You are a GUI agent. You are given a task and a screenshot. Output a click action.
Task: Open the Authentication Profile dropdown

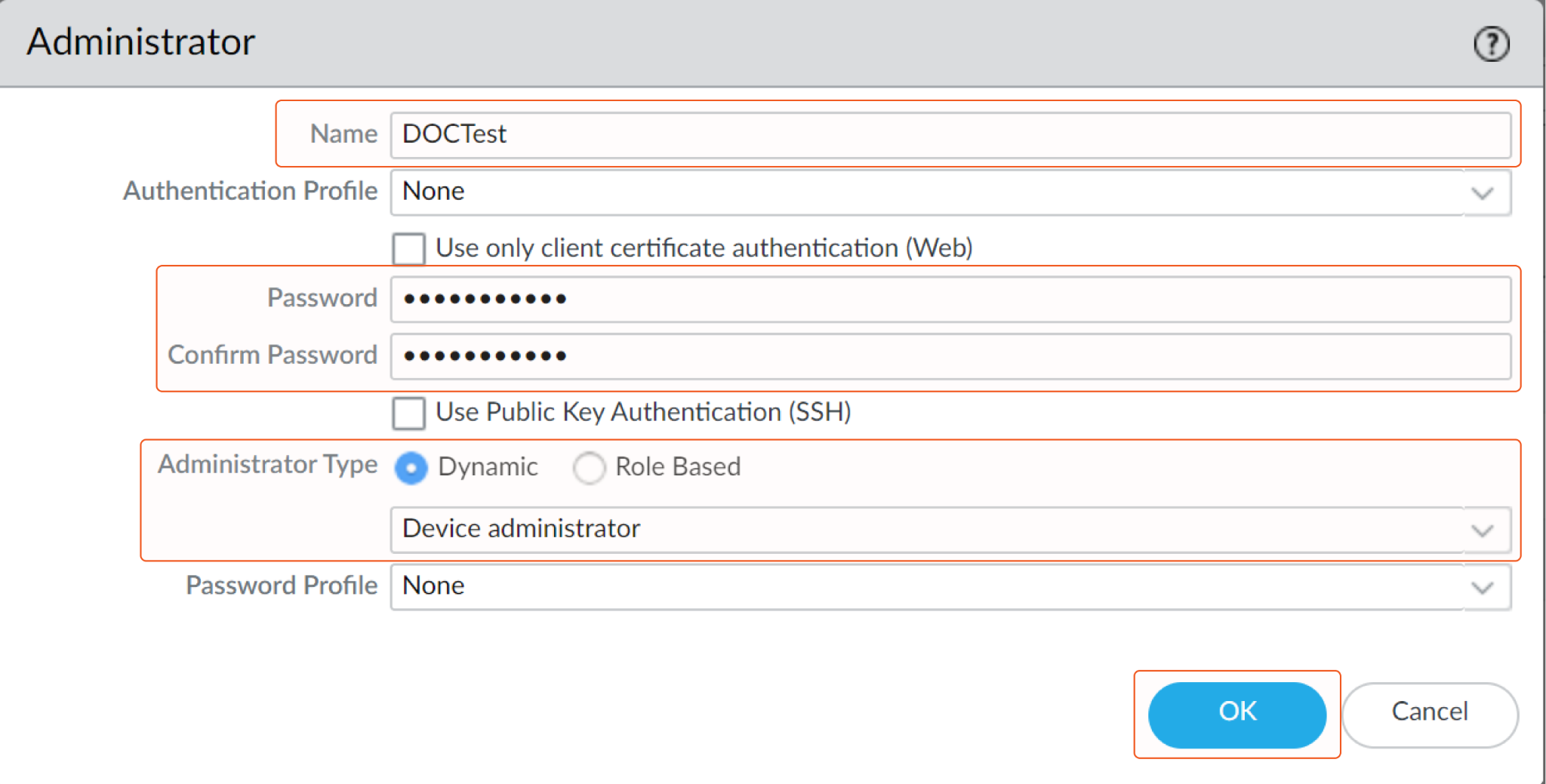[x=927, y=192]
